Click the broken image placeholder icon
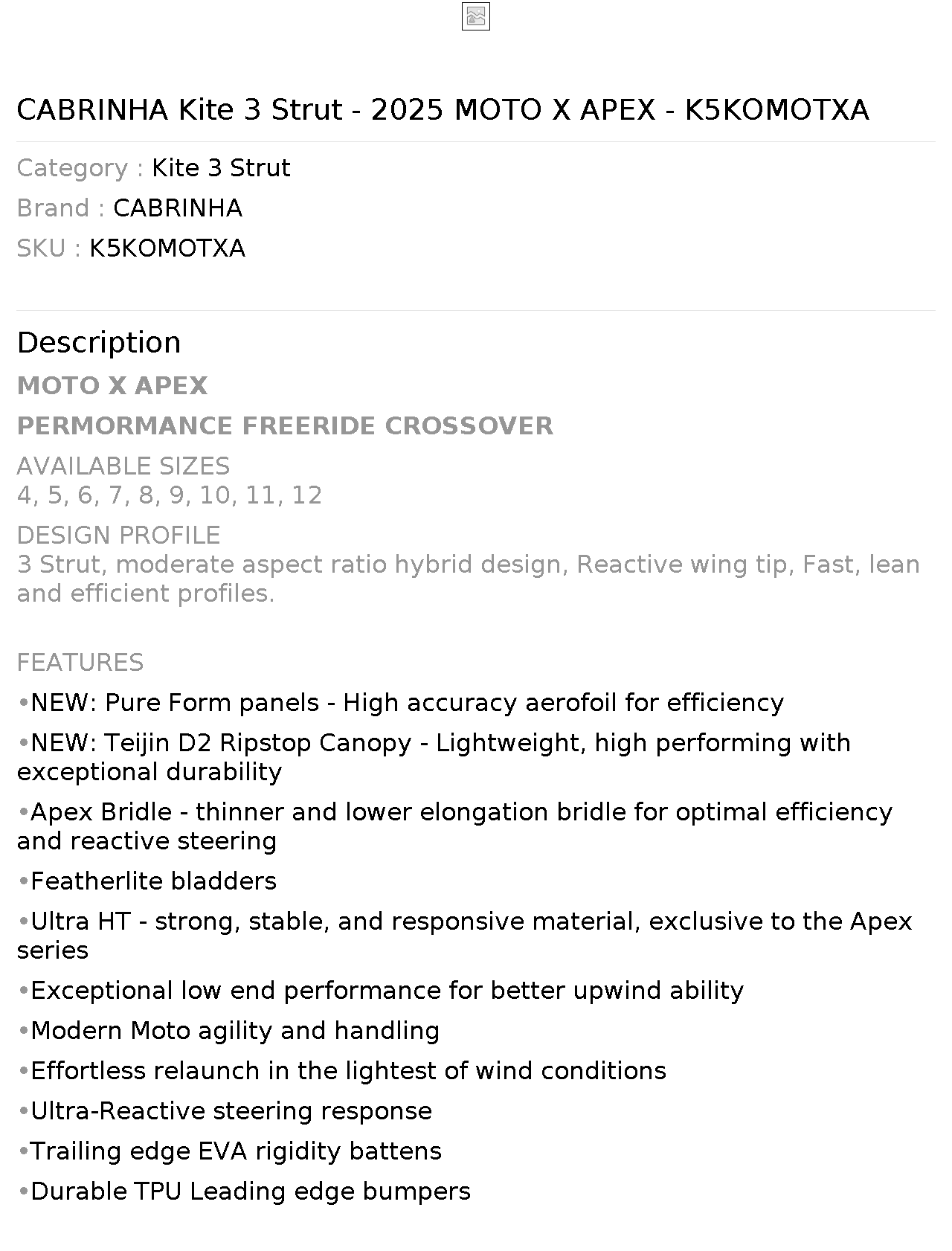952x1251 pixels. 476,16
